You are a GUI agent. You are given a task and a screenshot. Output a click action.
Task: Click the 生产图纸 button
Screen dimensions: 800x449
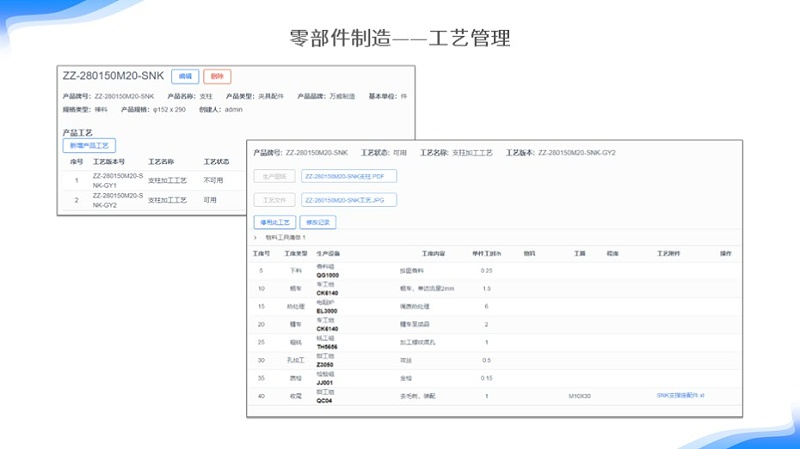tap(275, 176)
